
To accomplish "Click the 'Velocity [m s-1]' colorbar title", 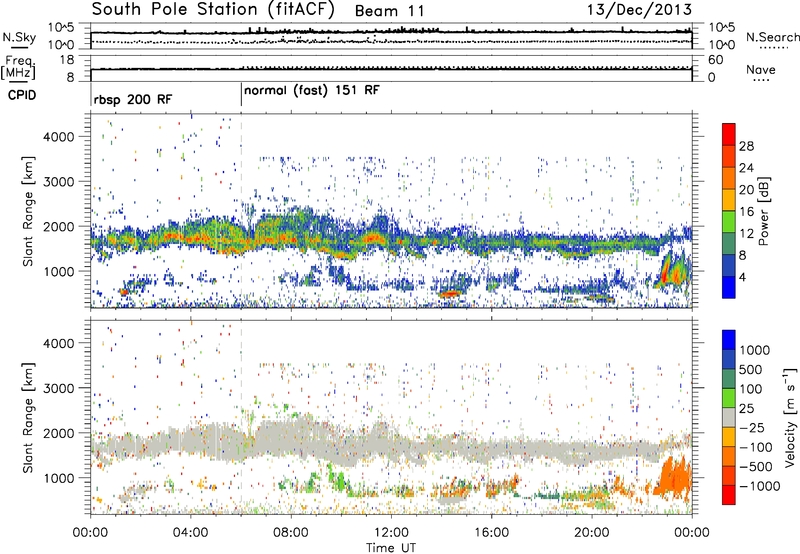I will pyautogui.click(x=790, y=417).
